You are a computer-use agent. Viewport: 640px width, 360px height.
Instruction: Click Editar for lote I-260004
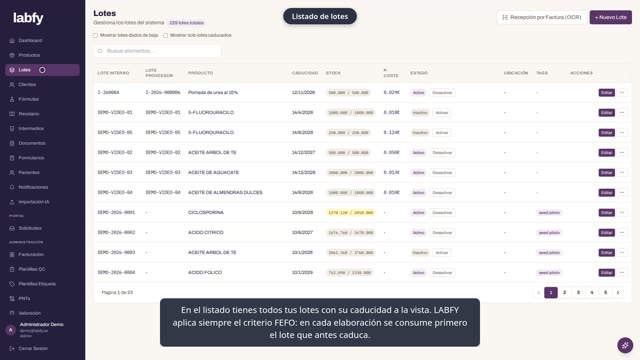coord(607,93)
